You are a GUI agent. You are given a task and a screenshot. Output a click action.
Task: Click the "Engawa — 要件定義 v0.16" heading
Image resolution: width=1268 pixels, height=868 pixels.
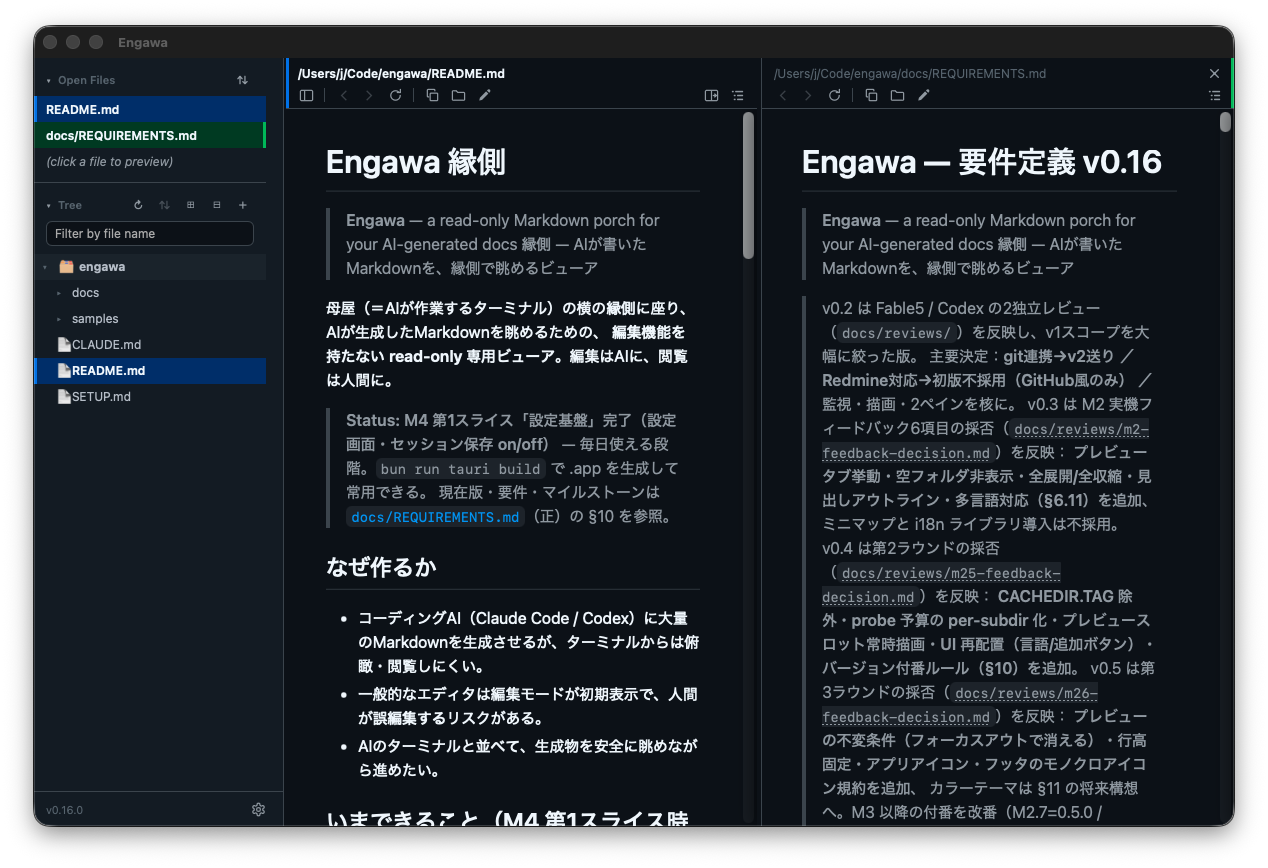coord(982,162)
